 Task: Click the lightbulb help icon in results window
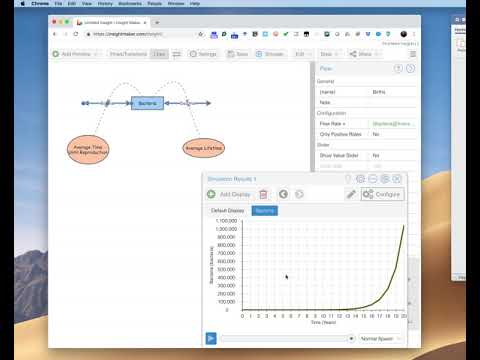click(x=348, y=179)
